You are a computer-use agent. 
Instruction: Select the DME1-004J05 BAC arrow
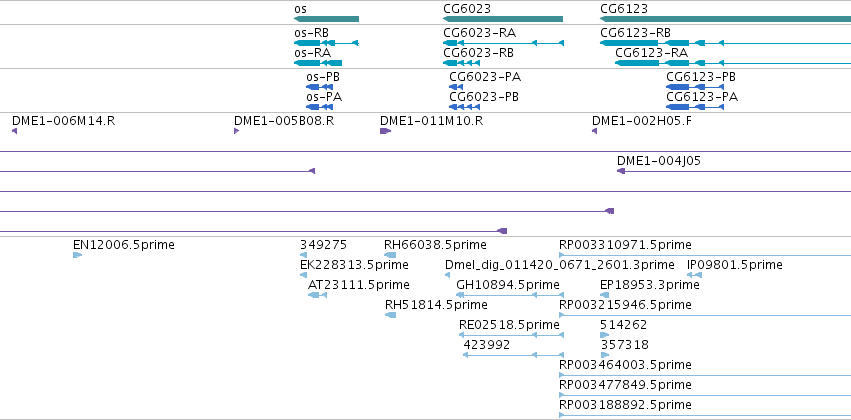point(734,171)
